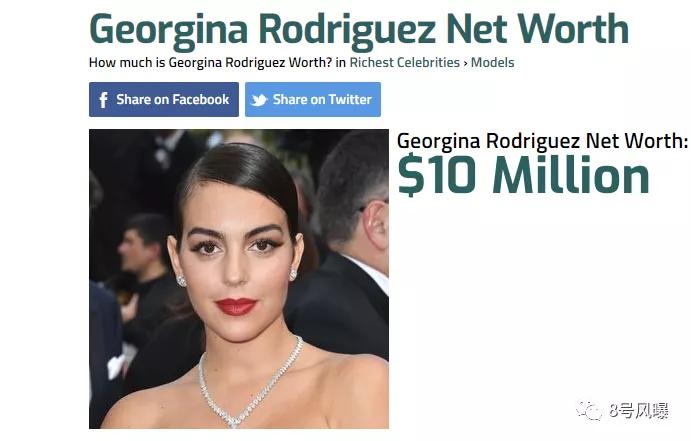Viewport: 691px width, 441px height.
Task: Click the 'Share on Facebook' text label
Action: point(173,100)
